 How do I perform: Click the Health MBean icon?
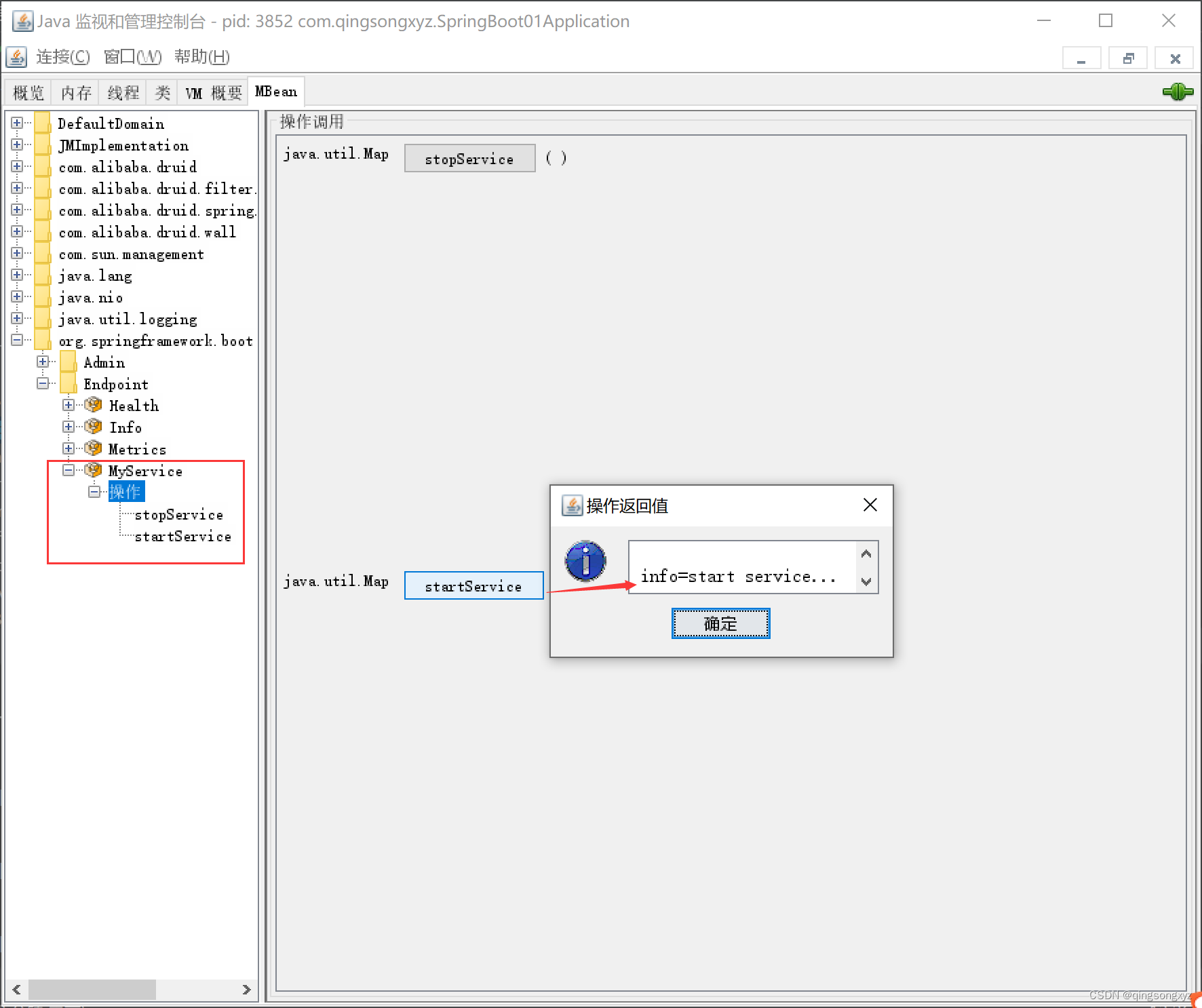pyautogui.click(x=93, y=405)
